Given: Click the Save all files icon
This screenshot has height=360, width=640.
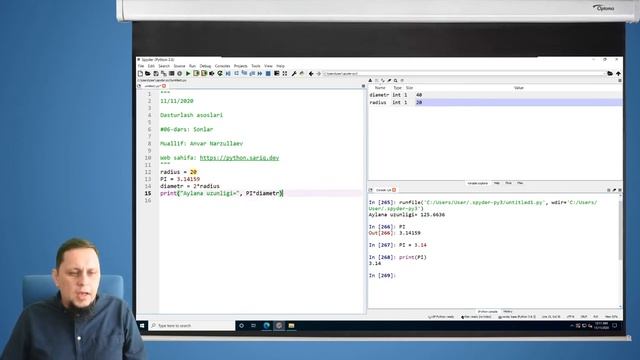Looking at the screenshot, I should coord(164,73).
